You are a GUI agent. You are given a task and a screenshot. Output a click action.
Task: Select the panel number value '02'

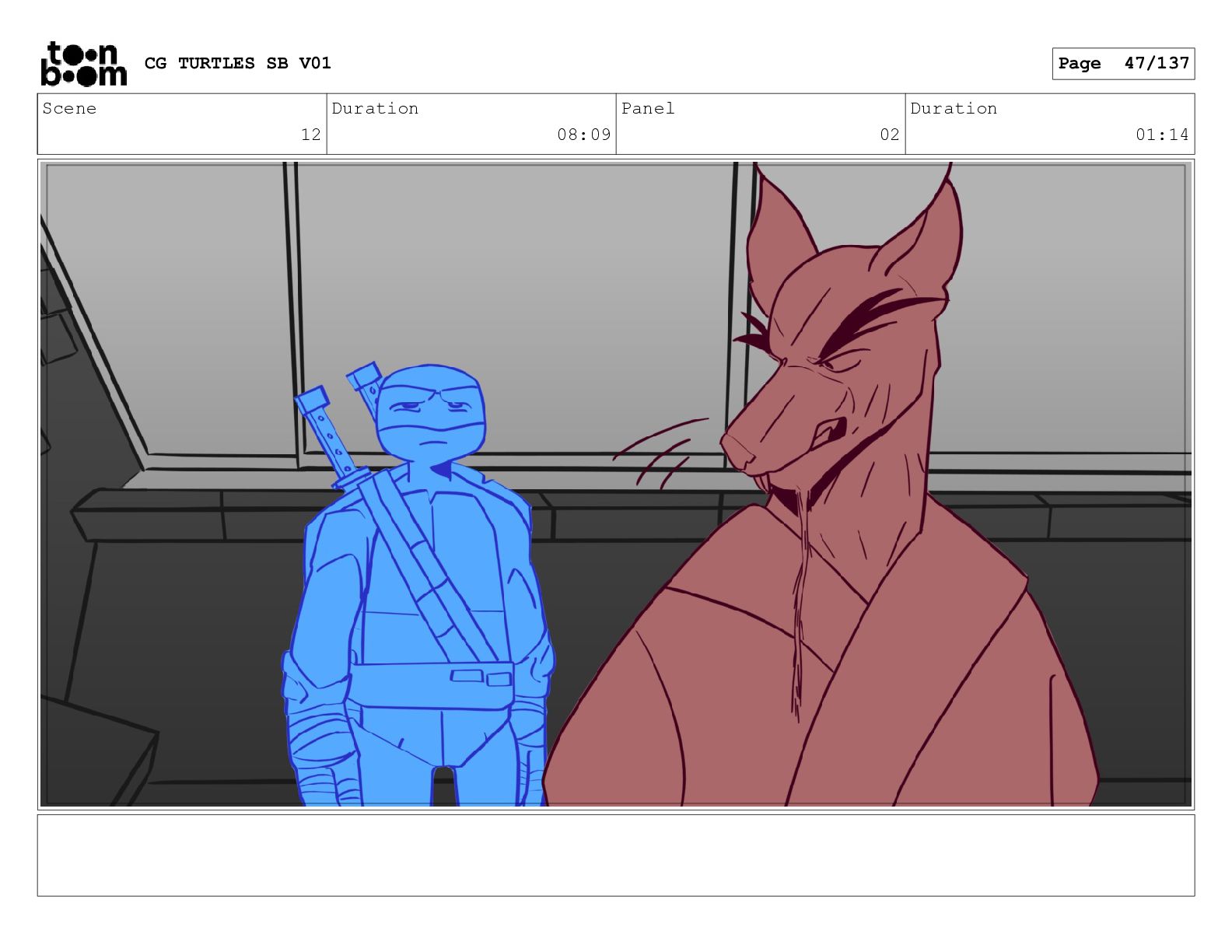(x=890, y=135)
